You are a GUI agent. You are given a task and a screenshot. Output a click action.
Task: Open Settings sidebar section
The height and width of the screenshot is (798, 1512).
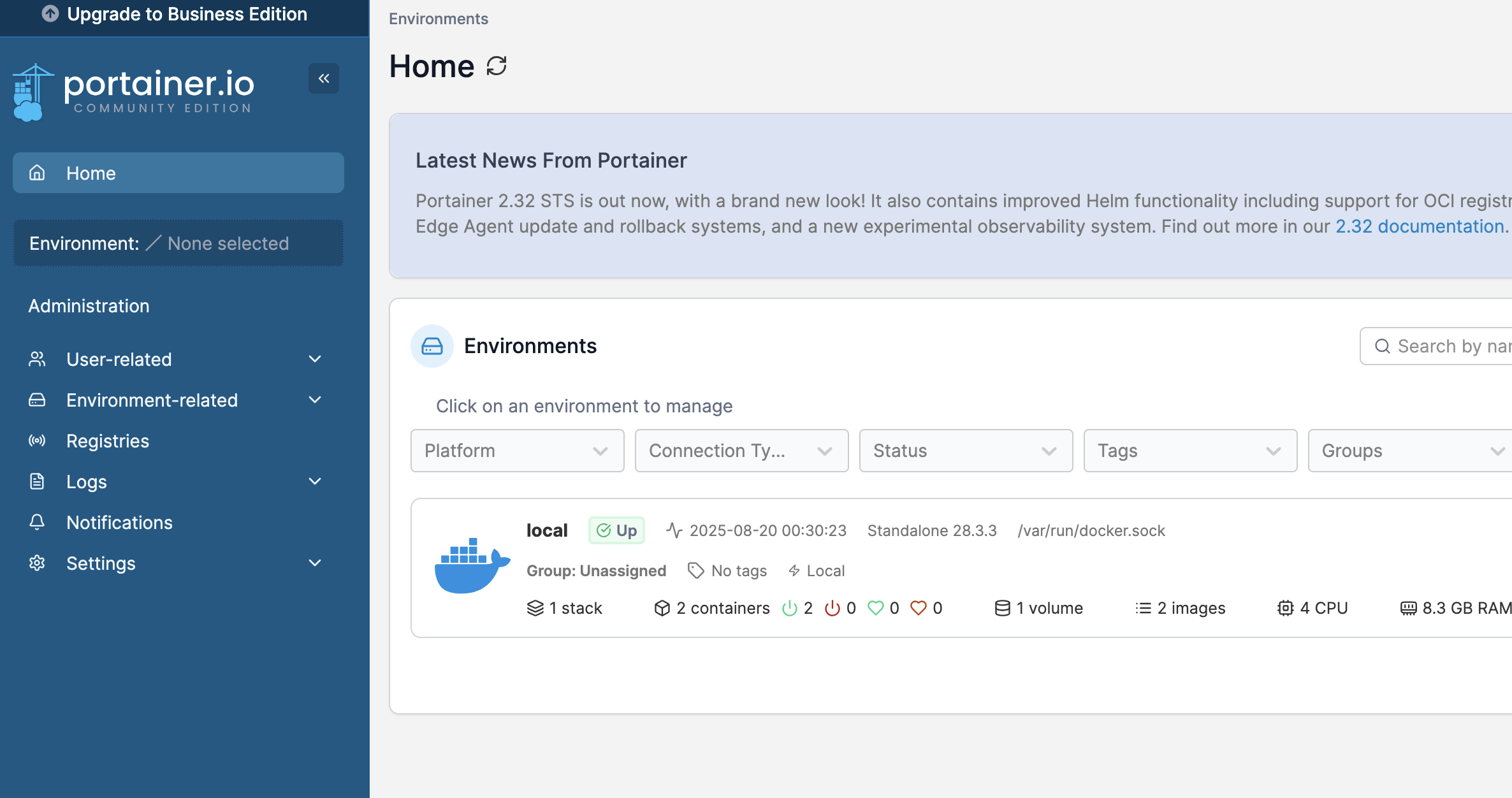(178, 563)
